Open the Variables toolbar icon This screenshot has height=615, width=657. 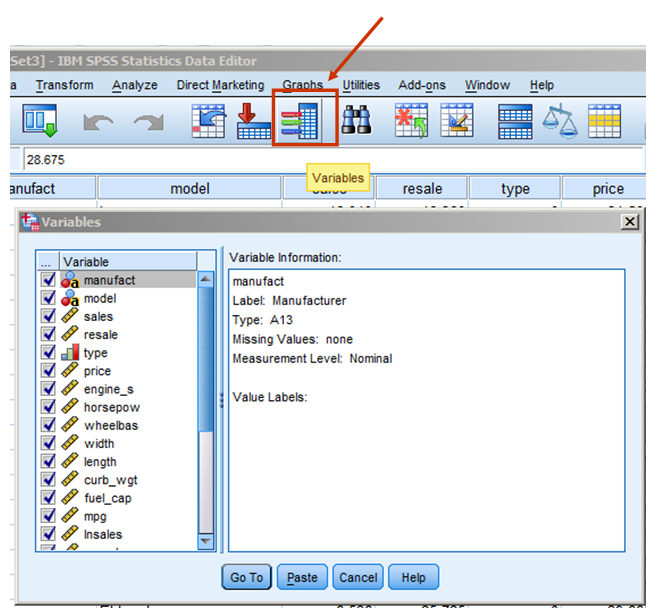click(300, 121)
